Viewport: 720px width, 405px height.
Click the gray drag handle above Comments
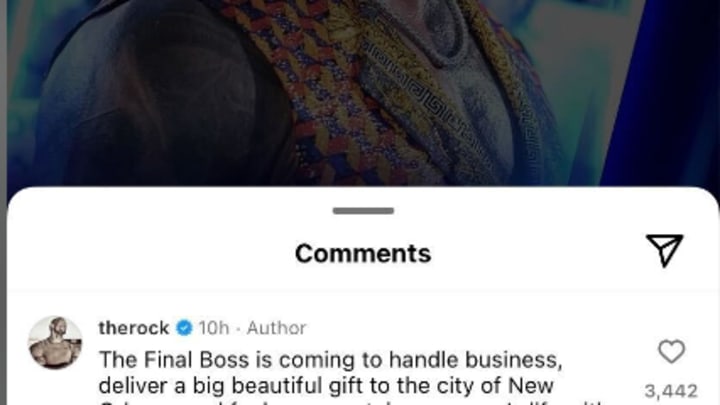coord(363,211)
